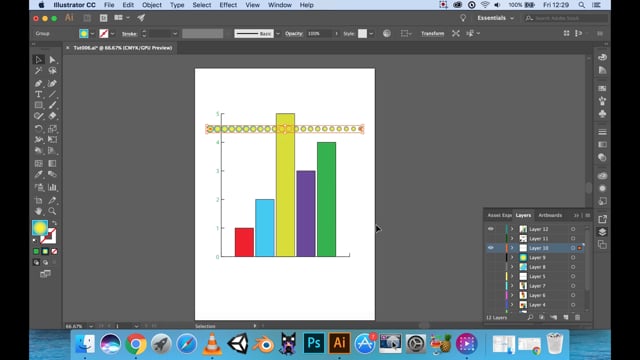Click target circle of Layer 4
Viewport: 640px width, 360px height.
coord(573,304)
